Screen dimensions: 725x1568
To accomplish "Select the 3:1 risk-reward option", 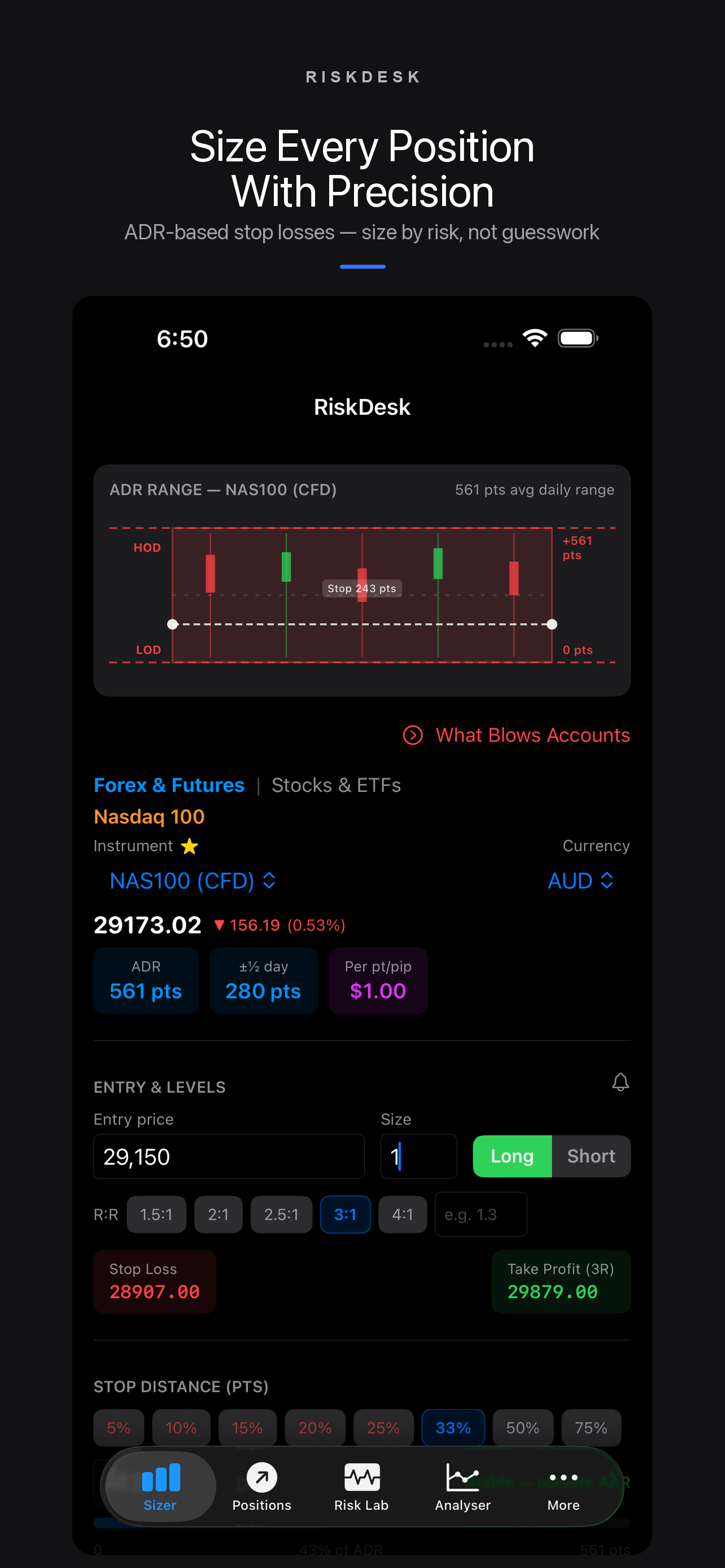I will [x=345, y=1214].
